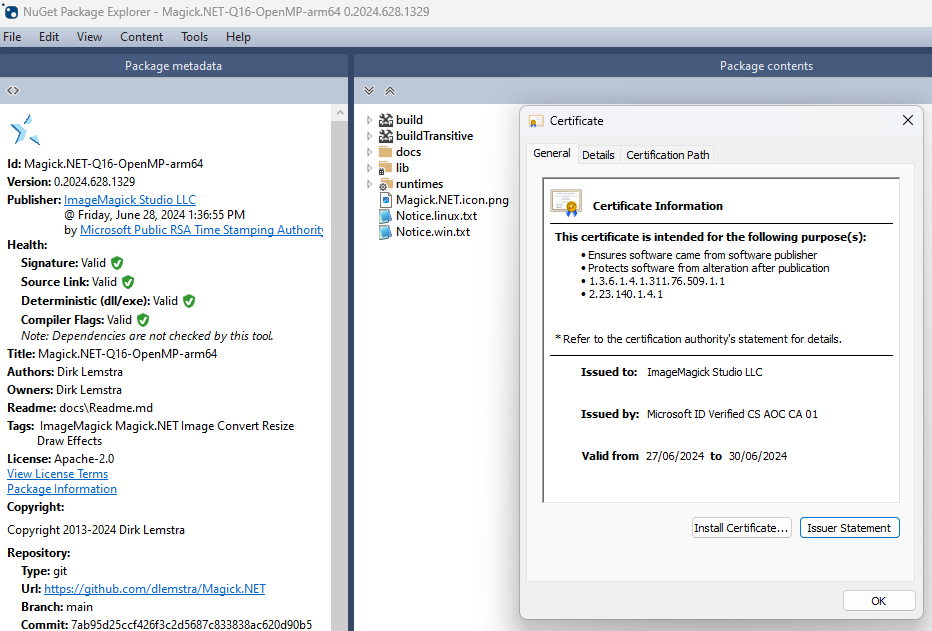Switch to the Details tab

598,155
